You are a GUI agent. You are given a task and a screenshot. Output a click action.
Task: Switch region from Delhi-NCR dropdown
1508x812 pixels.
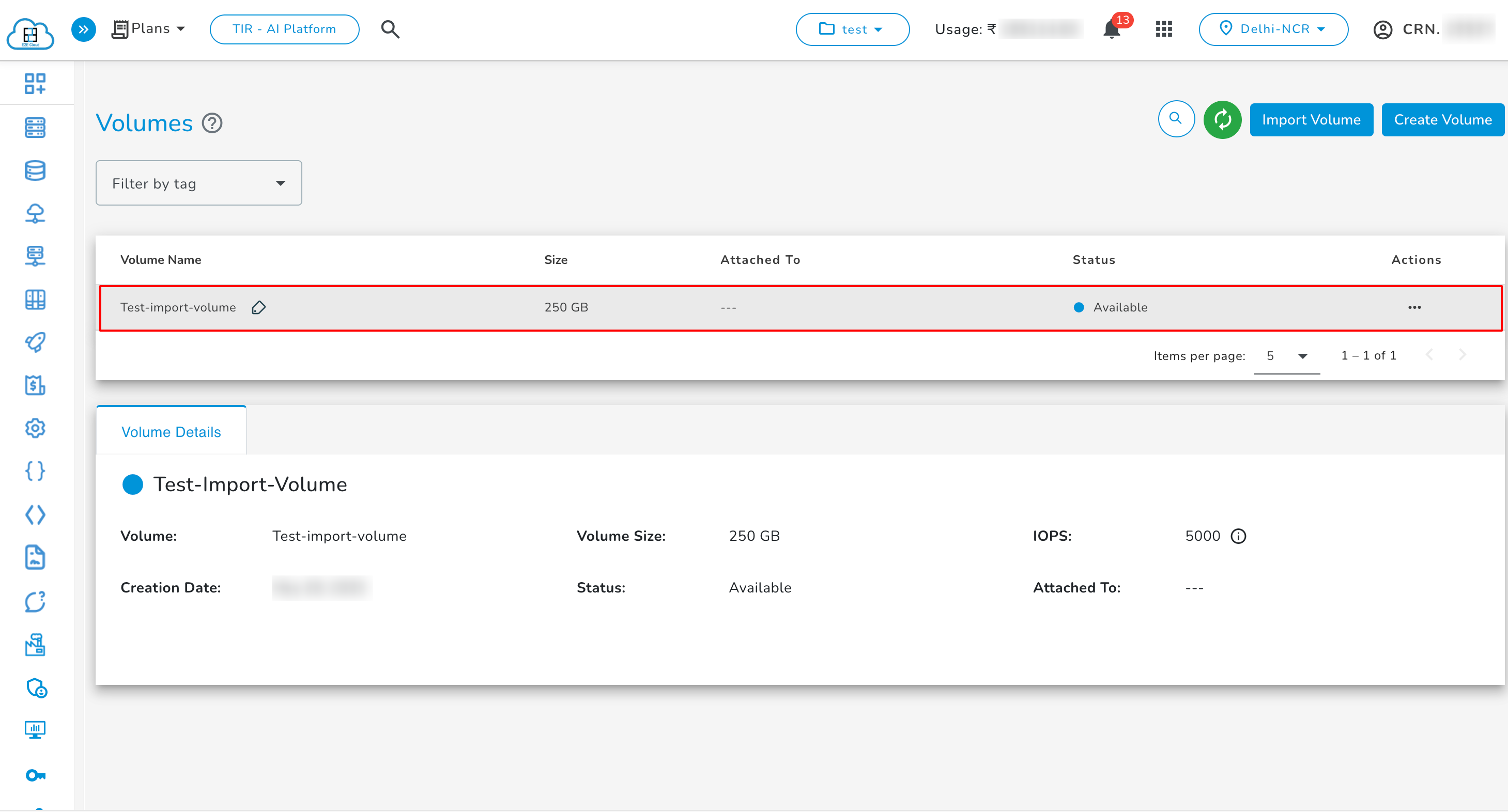[1274, 28]
